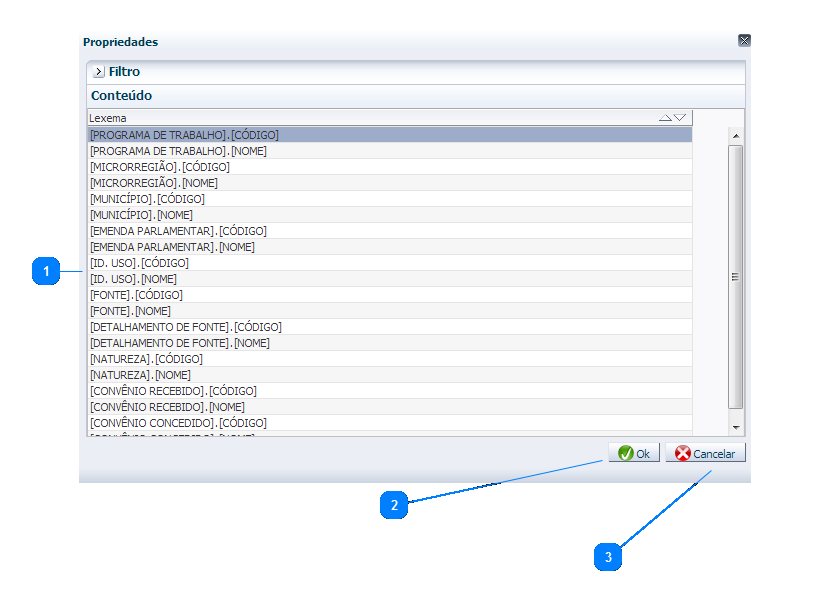
Task: Close the Propriedades dialog with X icon
Action: [744, 41]
